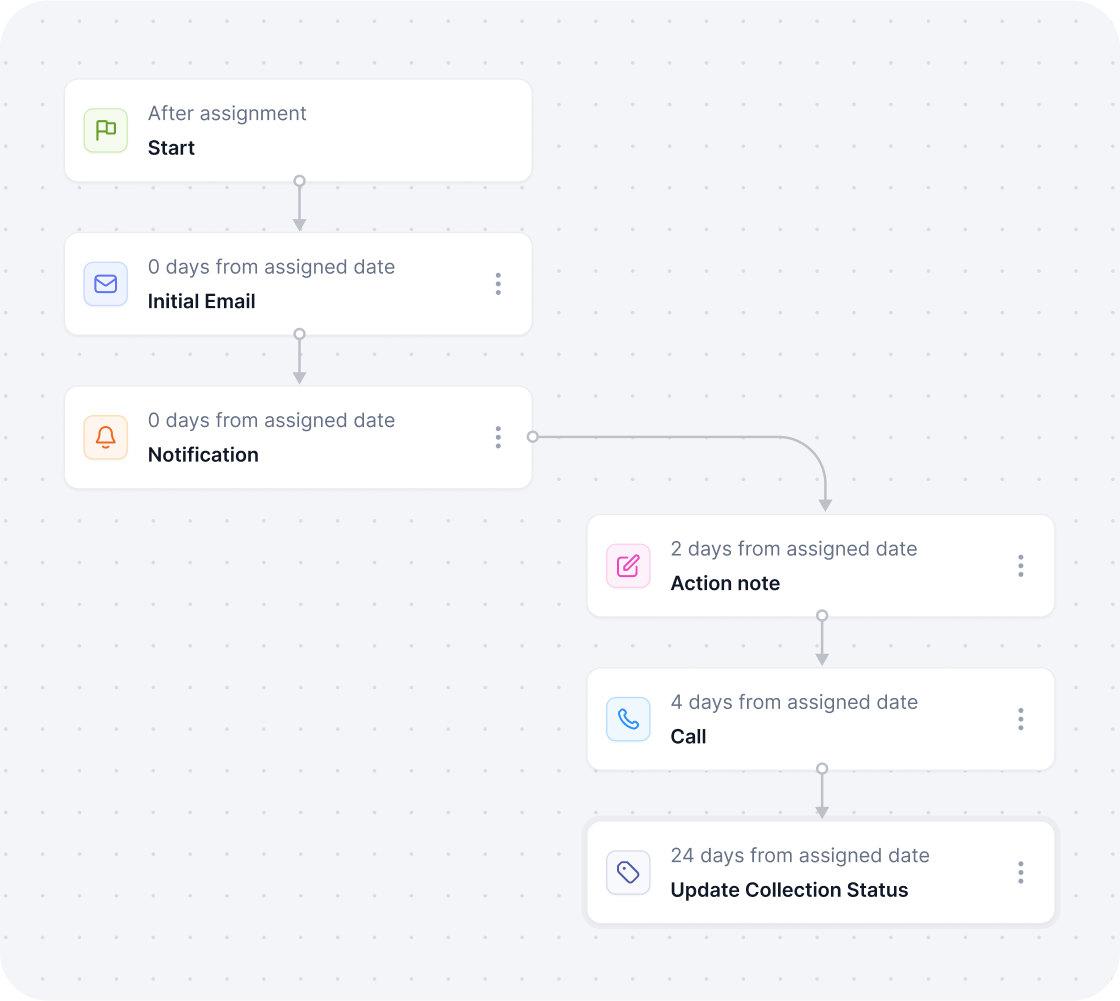Open Update Collection Status options menu
Viewport: 1120px width, 1001px height.
pyautogui.click(x=1021, y=872)
